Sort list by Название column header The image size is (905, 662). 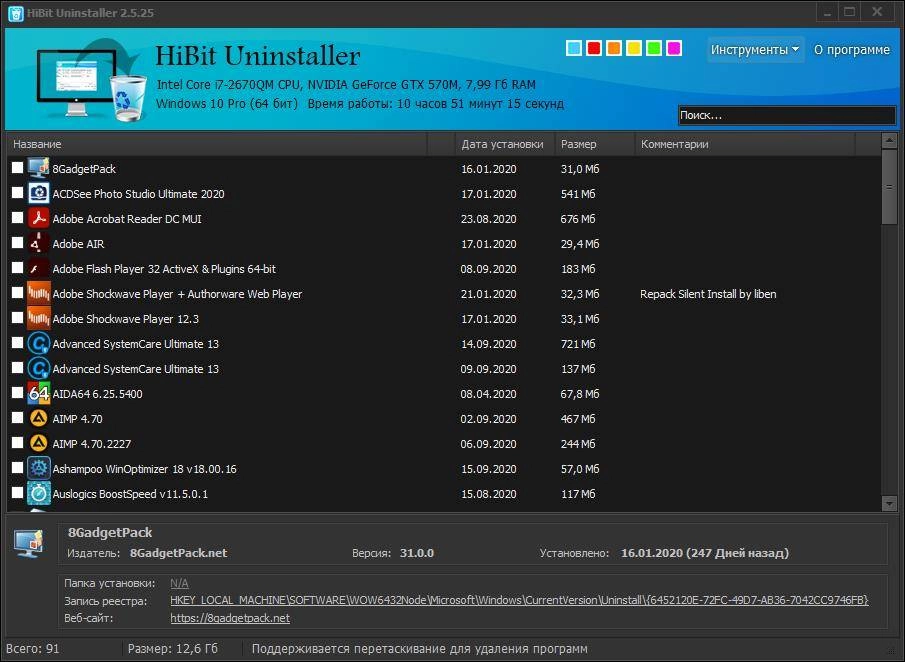216,144
